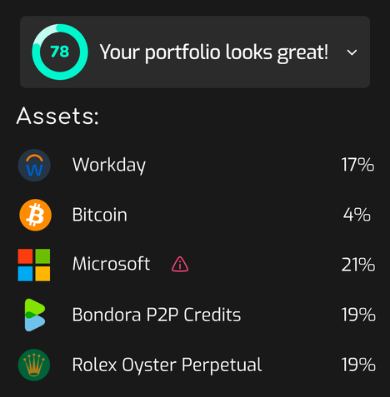Click Bitcoin's 4% allocation value
The image size is (390, 397).
pos(357,215)
